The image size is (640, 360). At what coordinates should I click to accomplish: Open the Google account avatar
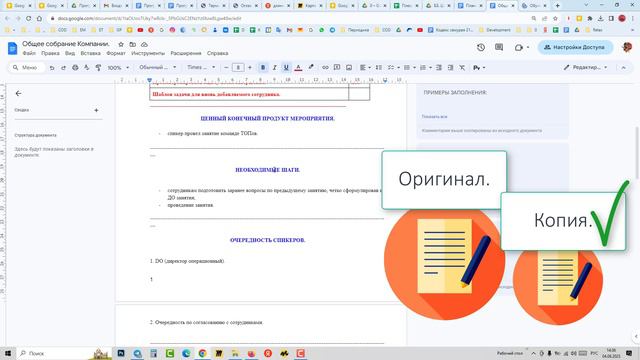click(627, 47)
